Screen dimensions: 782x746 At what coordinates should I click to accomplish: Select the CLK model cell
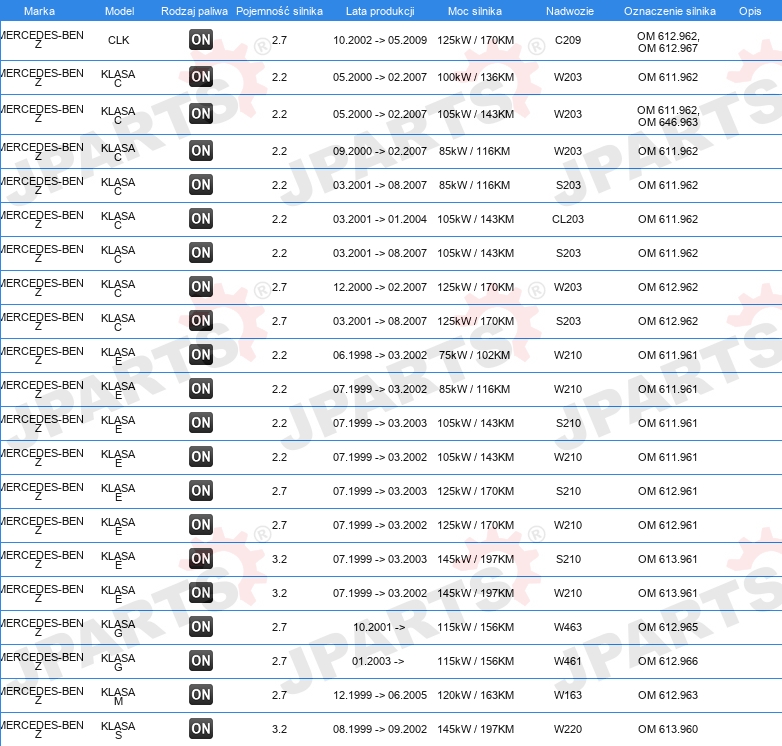(x=119, y=40)
